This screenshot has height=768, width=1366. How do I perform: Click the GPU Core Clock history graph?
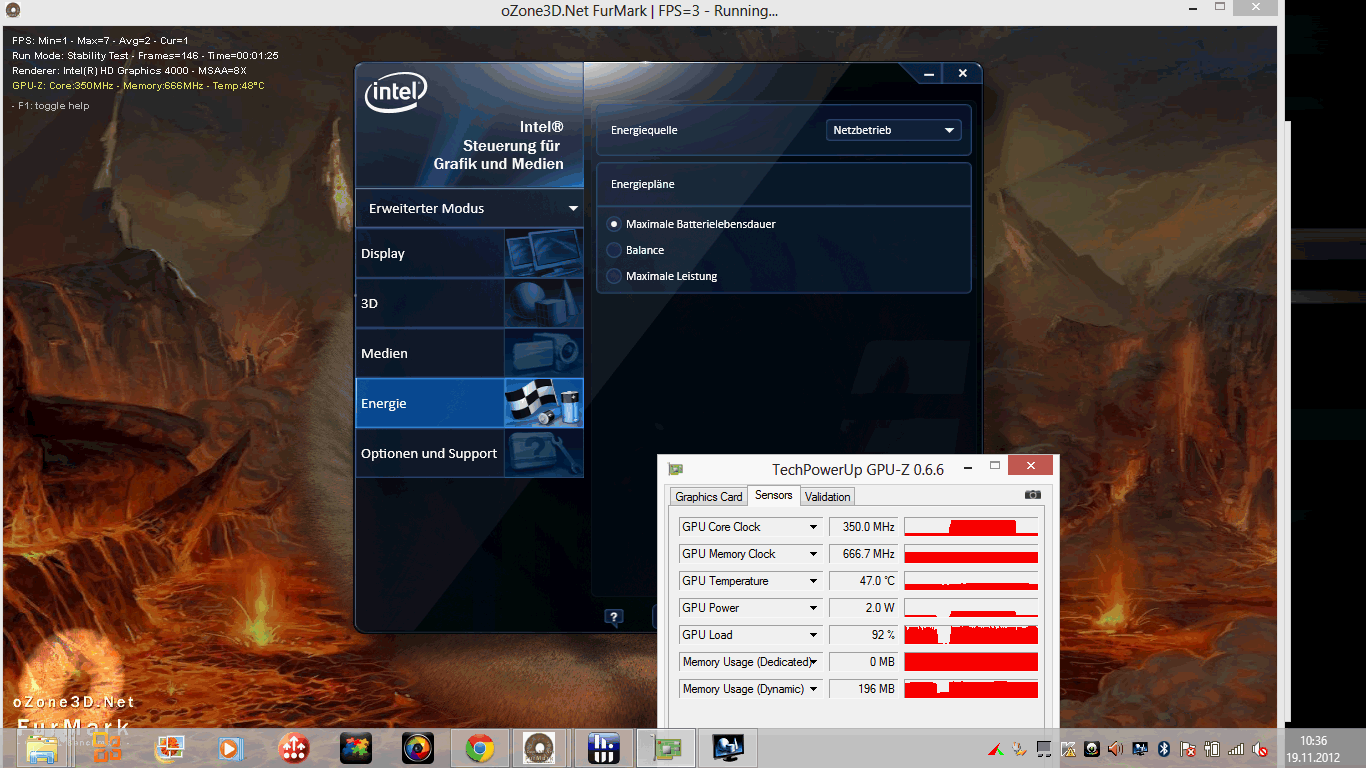971,527
